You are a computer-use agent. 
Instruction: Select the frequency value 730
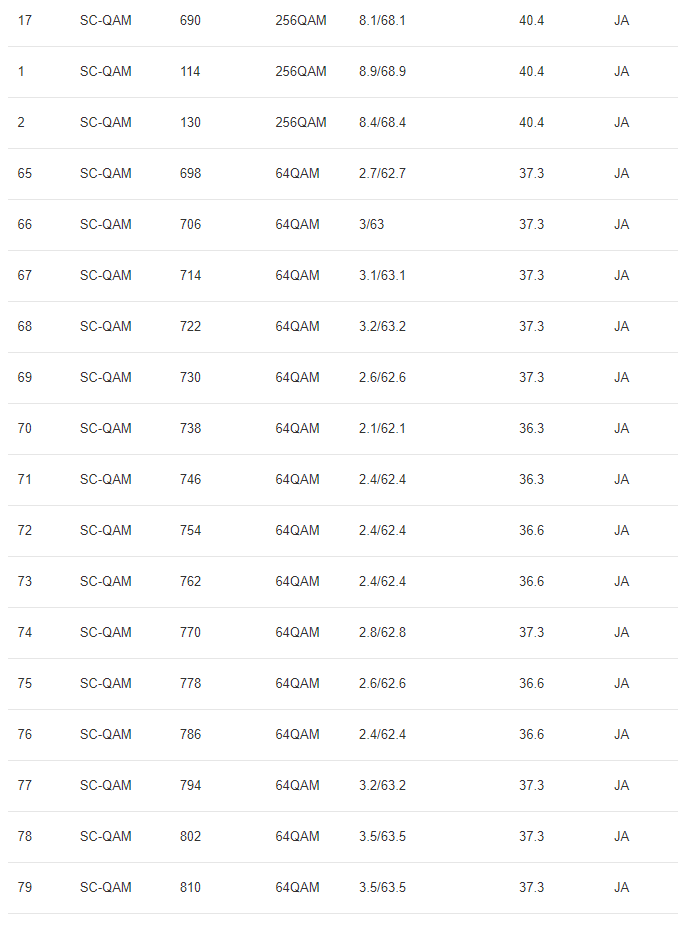[190, 377]
